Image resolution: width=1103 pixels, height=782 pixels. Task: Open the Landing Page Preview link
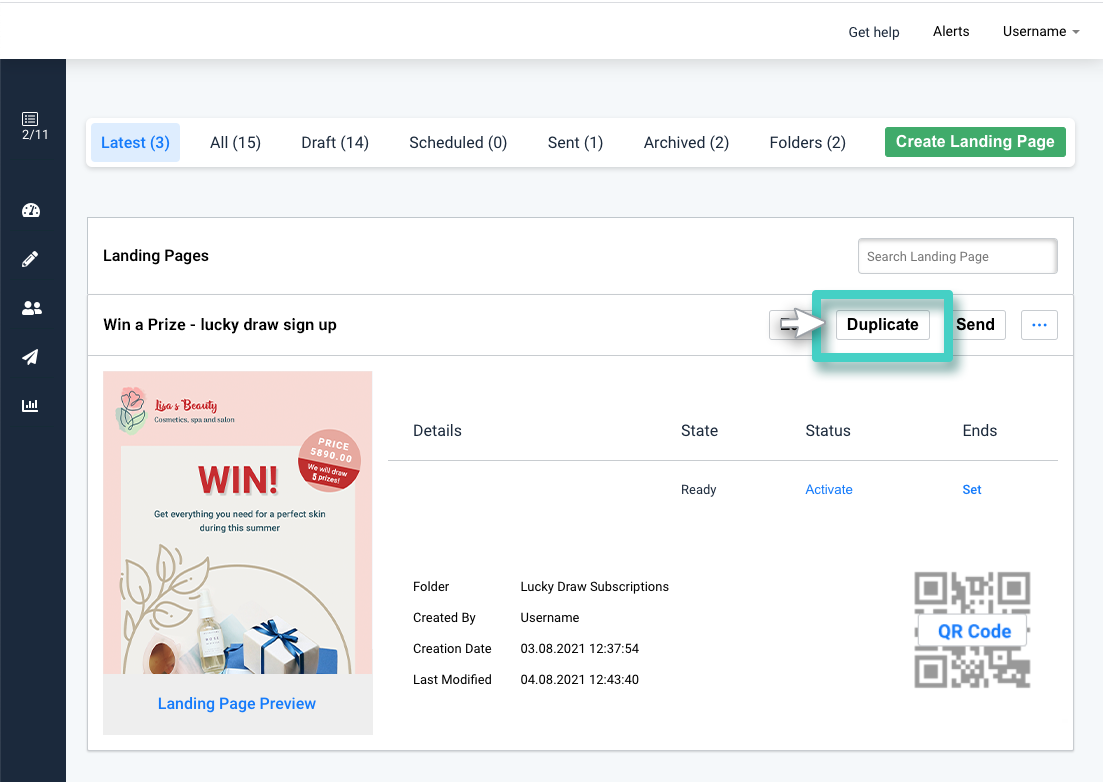click(x=237, y=704)
